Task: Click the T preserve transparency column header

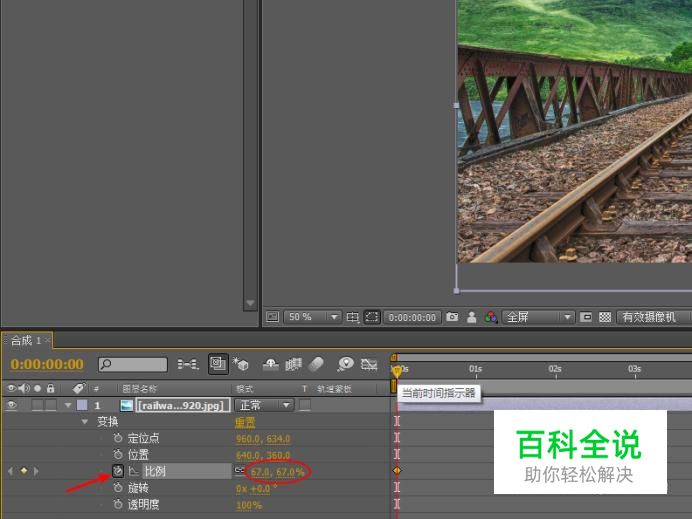Action: coord(304,389)
